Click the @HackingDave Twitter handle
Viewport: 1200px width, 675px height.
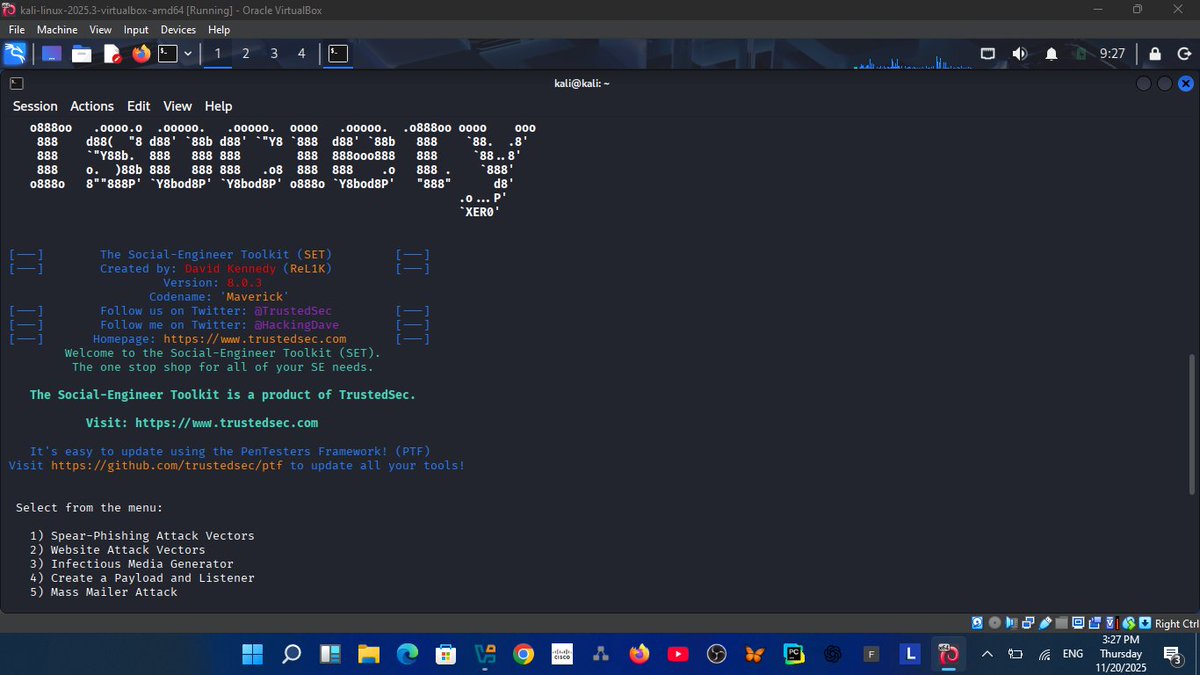pos(295,325)
